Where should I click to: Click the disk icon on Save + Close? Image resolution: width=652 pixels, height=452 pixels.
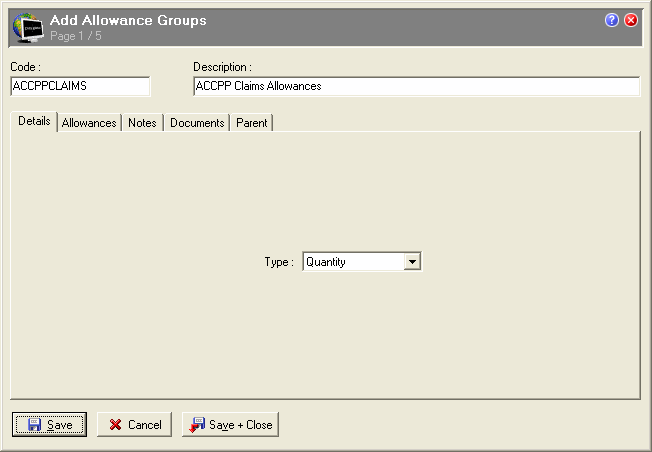click(x=197, y=425)
